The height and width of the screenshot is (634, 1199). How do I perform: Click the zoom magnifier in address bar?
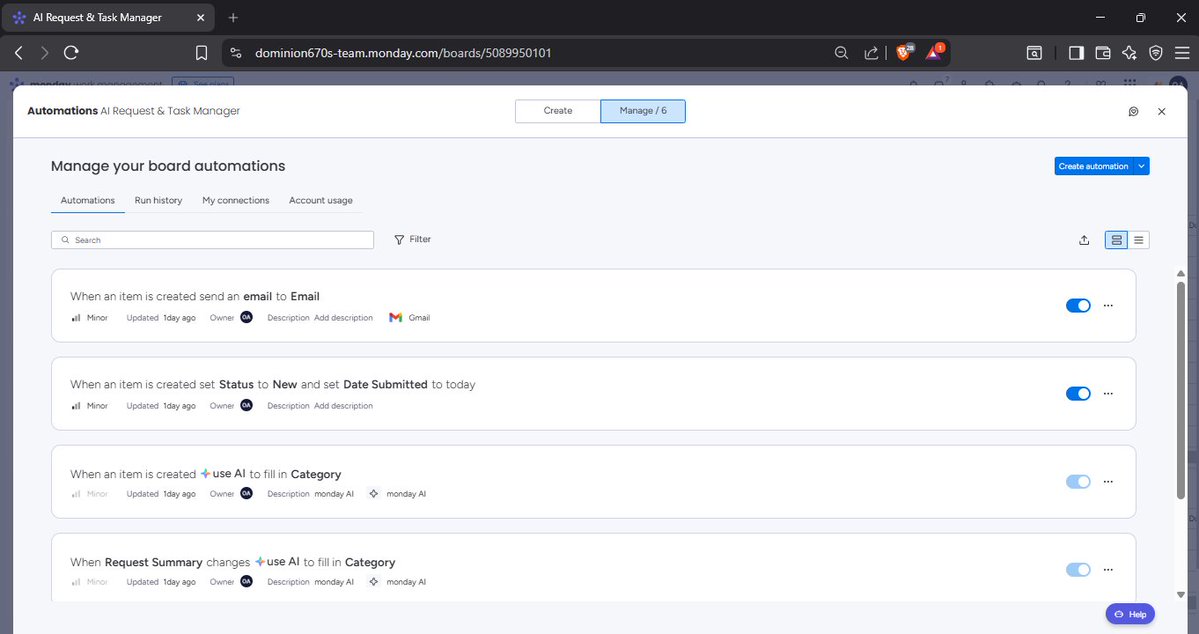coord(841,53)
